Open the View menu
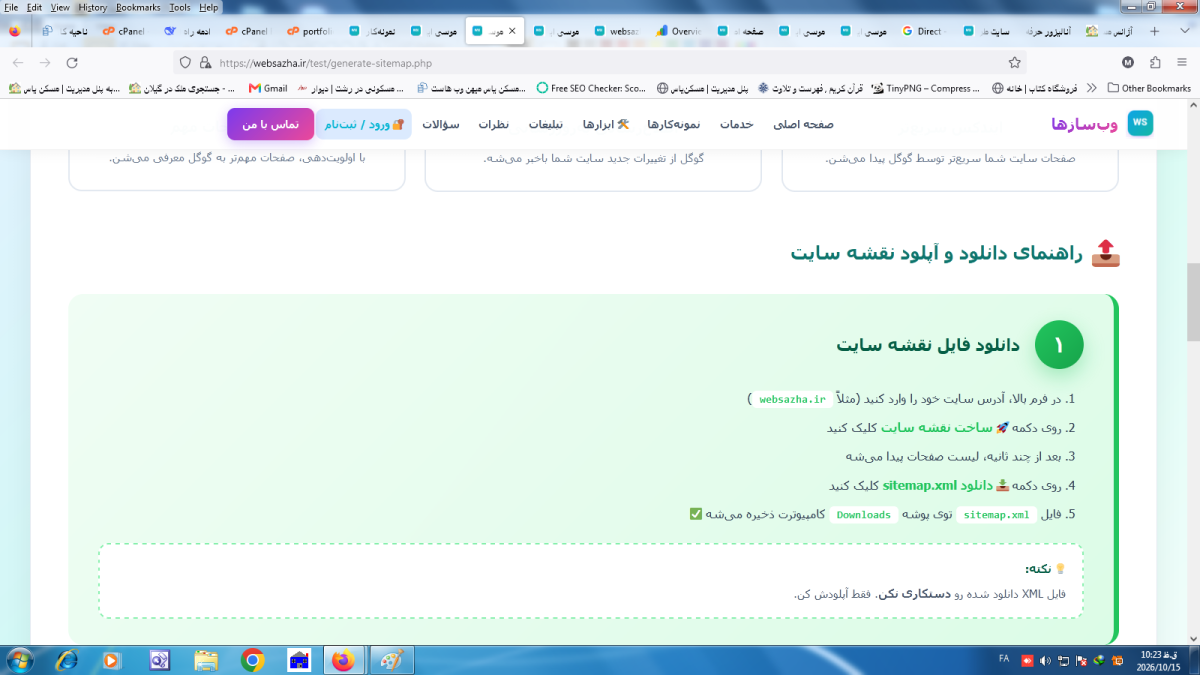This screenshot has height=675, width=1200. point(60,7)
